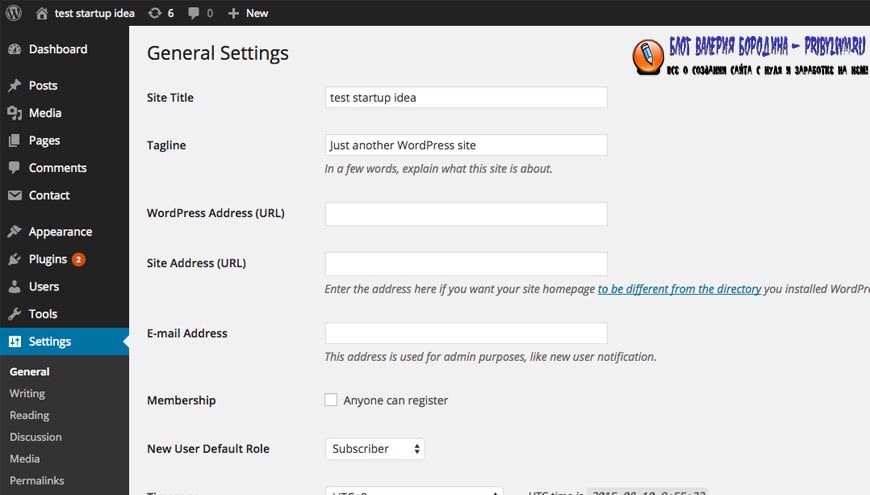870x495 pixels.
Task: Click the Appearance paintbrush icon
Action: tap(14, 231)
